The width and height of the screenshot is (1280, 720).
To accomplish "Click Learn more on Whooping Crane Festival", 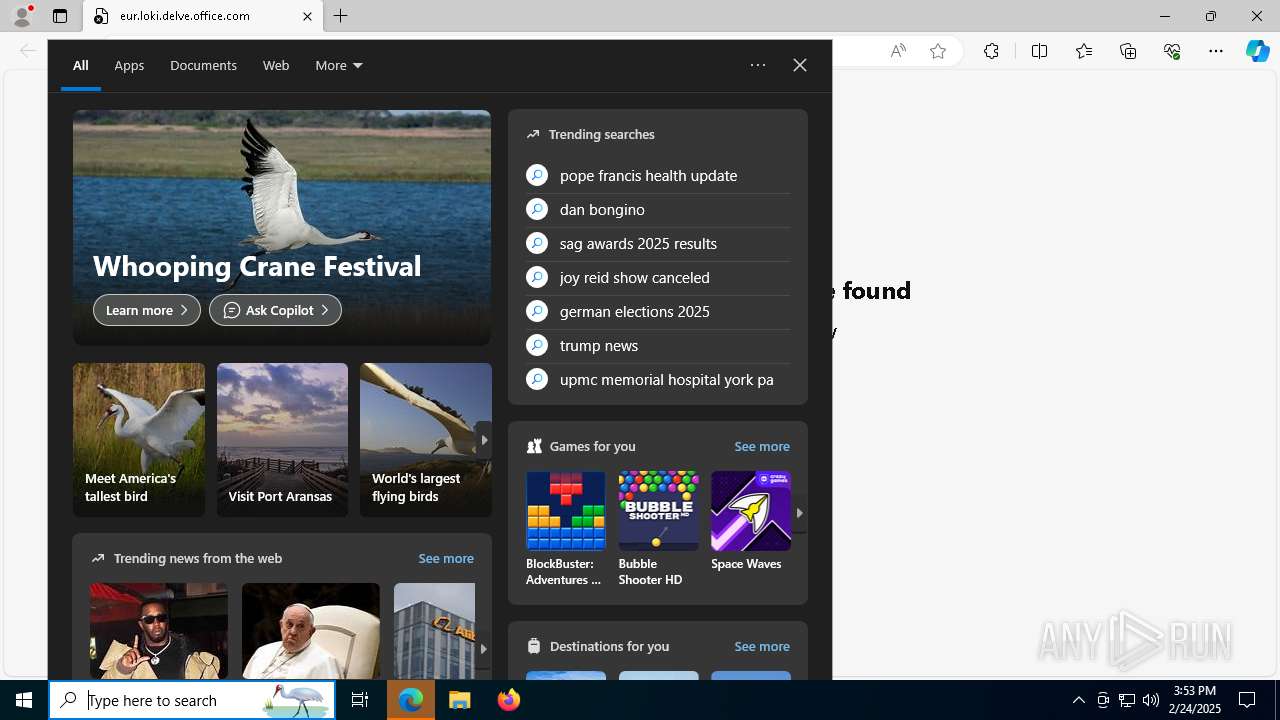I will coord(147,310).
